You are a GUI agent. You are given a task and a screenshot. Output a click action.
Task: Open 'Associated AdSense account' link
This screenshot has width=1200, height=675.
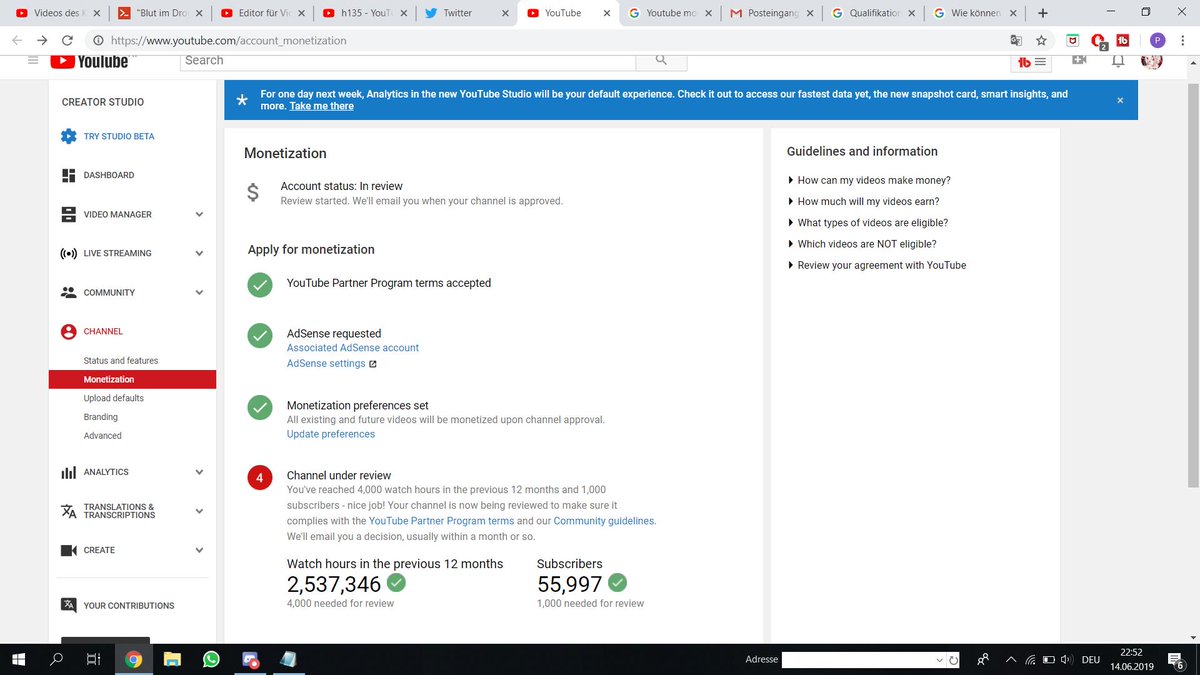(353, 348)
